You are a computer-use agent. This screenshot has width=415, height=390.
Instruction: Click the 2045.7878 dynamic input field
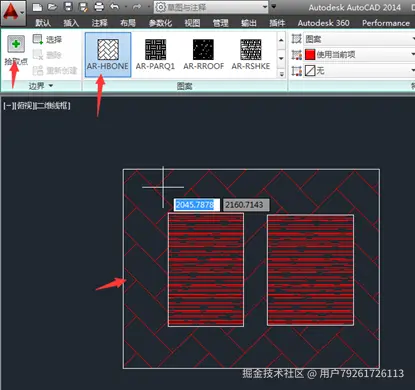tap(197, 205)
